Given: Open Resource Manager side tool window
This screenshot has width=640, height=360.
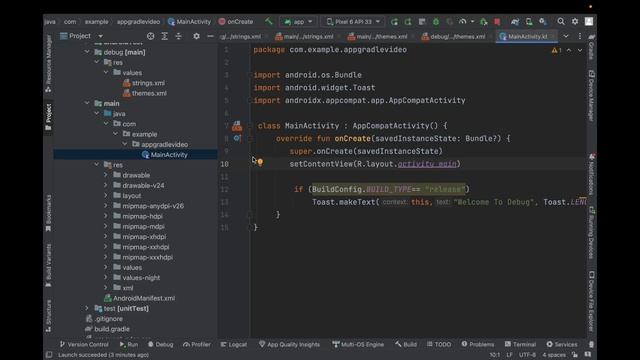Looking at the screenshot, I should tap(49, 63).
